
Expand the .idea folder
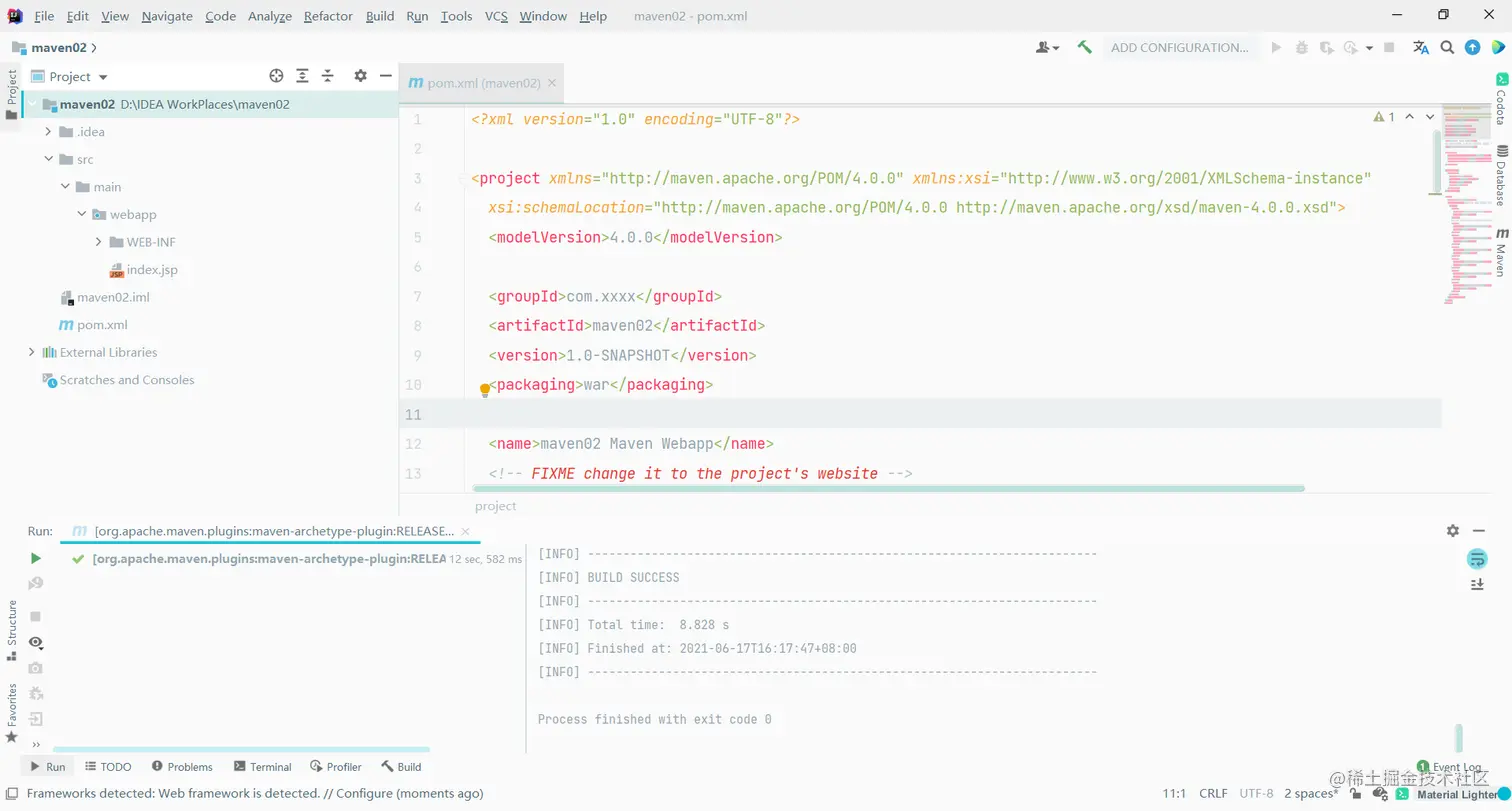(x=48, y=132)
